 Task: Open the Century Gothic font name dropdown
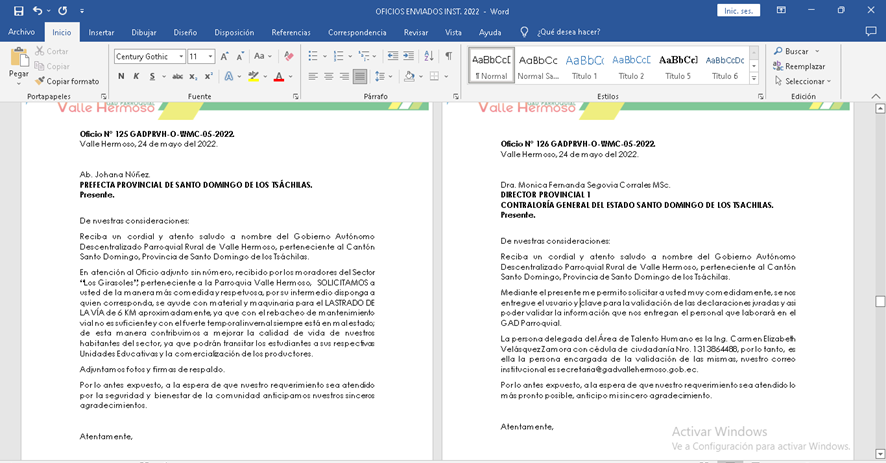(x=180, y=57)
